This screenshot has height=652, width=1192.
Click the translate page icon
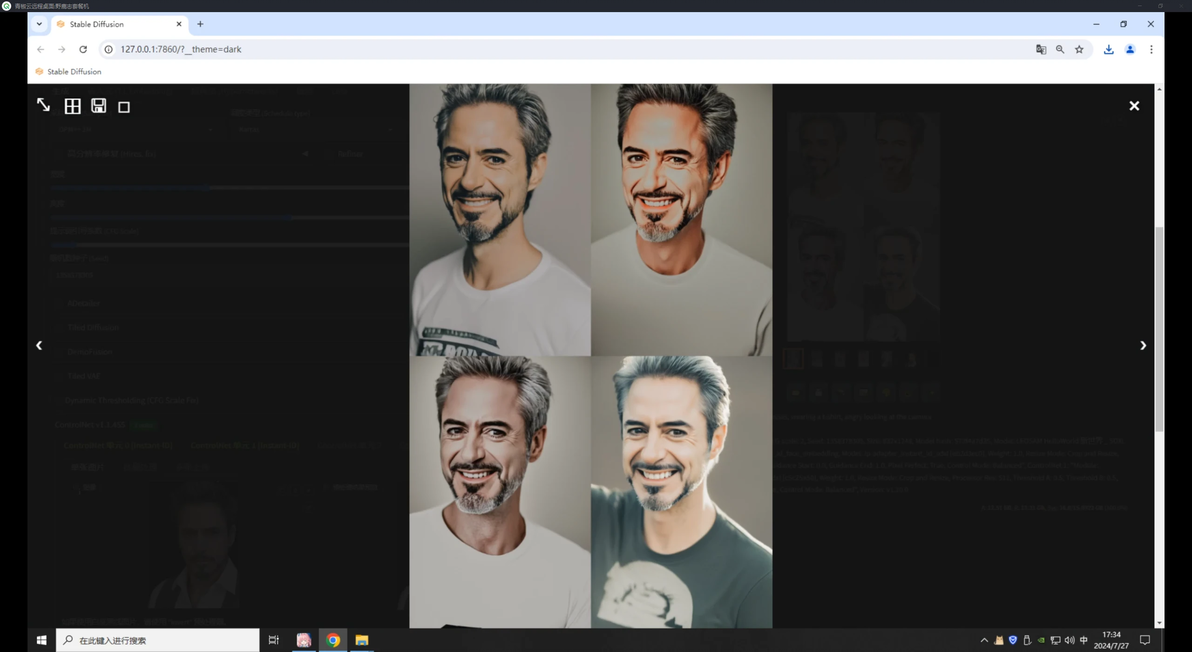(x=1041, y=49)
